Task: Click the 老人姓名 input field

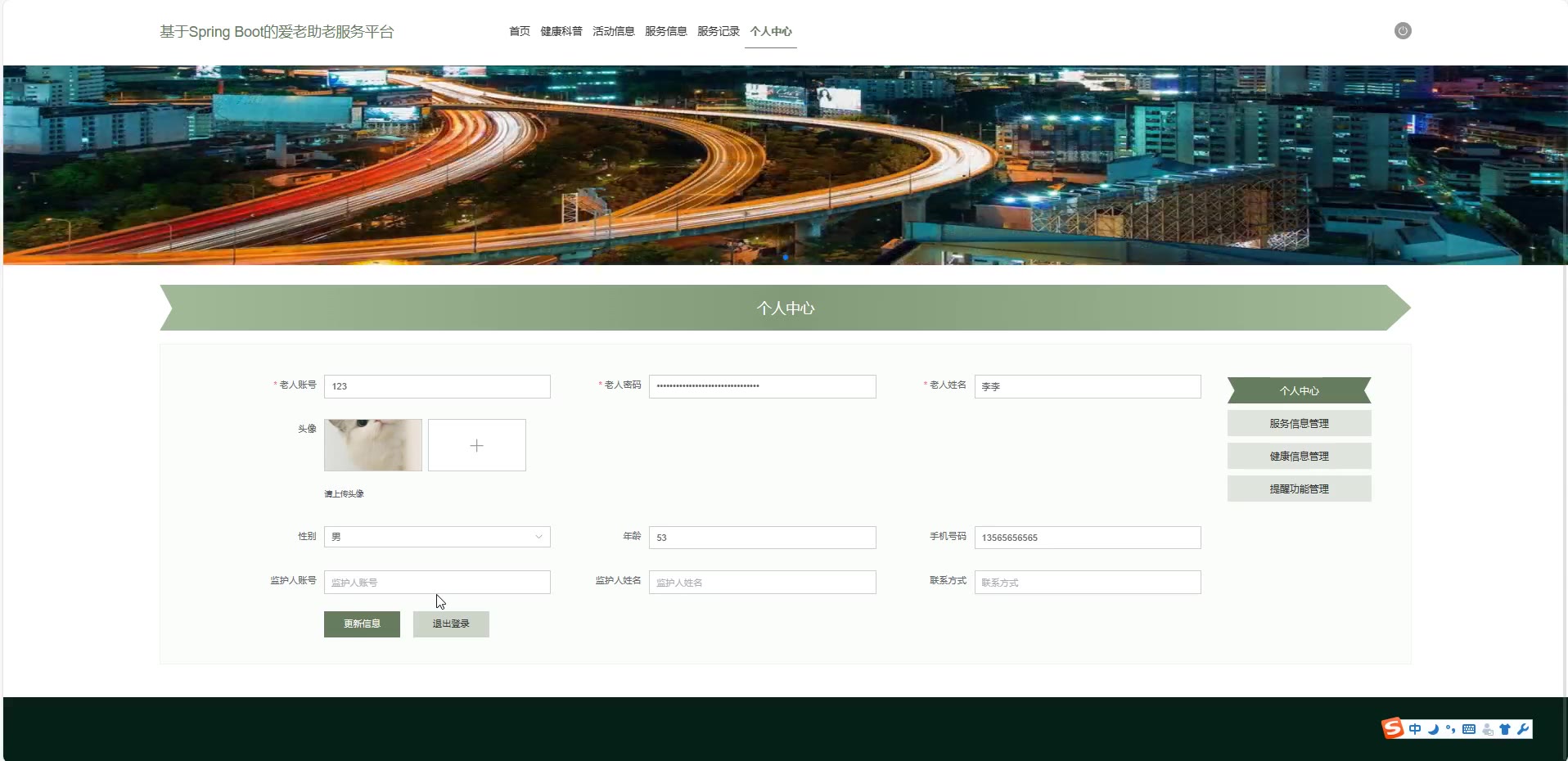Action: (1088, 386)
